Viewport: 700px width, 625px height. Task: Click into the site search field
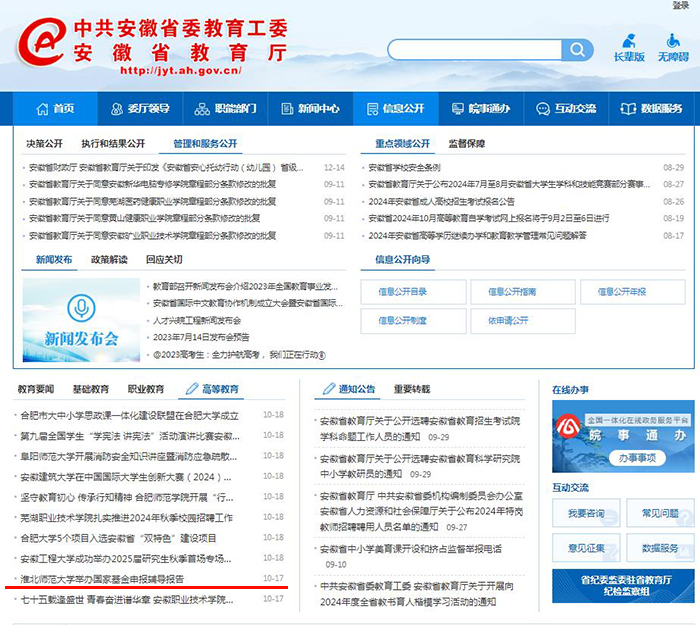tap(475, 50)
